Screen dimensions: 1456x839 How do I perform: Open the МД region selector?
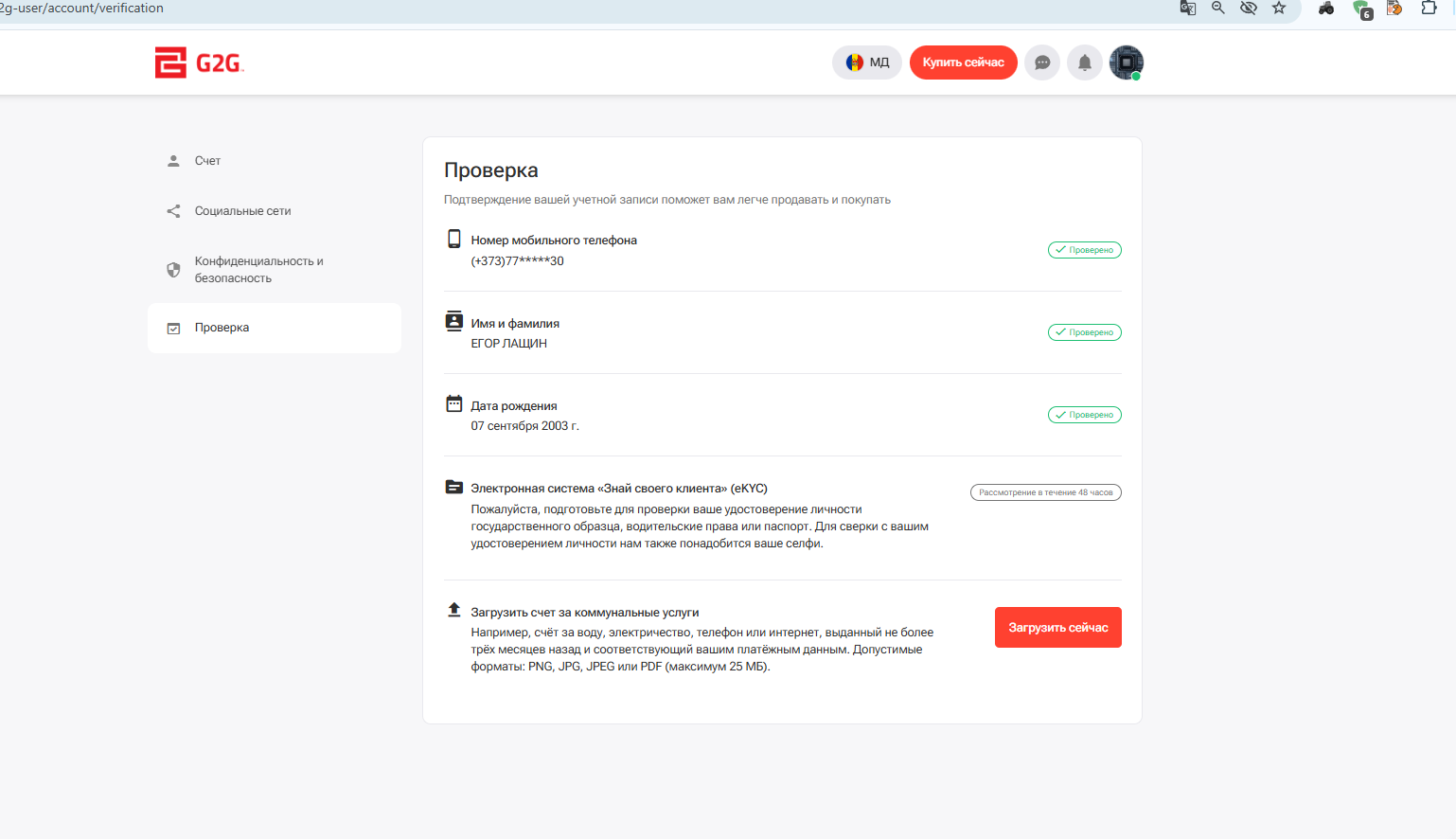(867, 62)
